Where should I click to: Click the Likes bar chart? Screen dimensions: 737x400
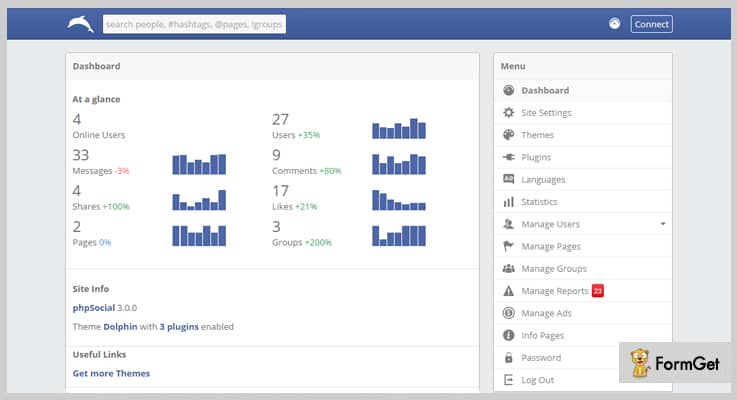tap(399, 200)
